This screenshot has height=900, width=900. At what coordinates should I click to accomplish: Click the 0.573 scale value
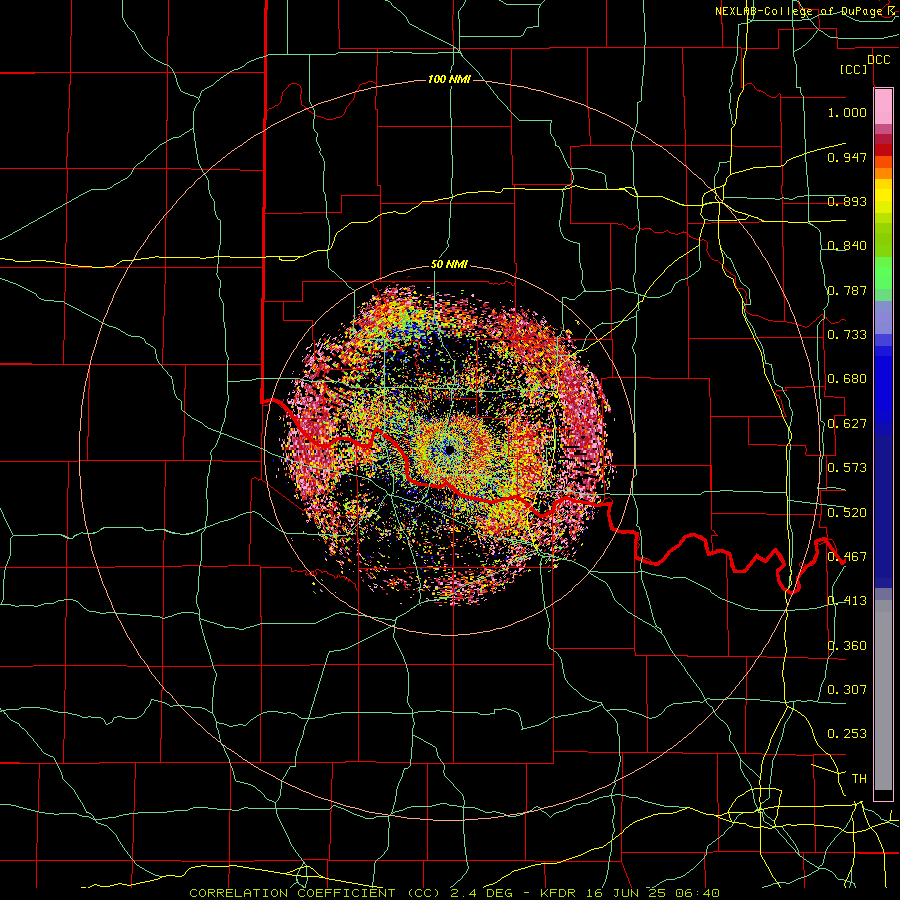[847, 468]
